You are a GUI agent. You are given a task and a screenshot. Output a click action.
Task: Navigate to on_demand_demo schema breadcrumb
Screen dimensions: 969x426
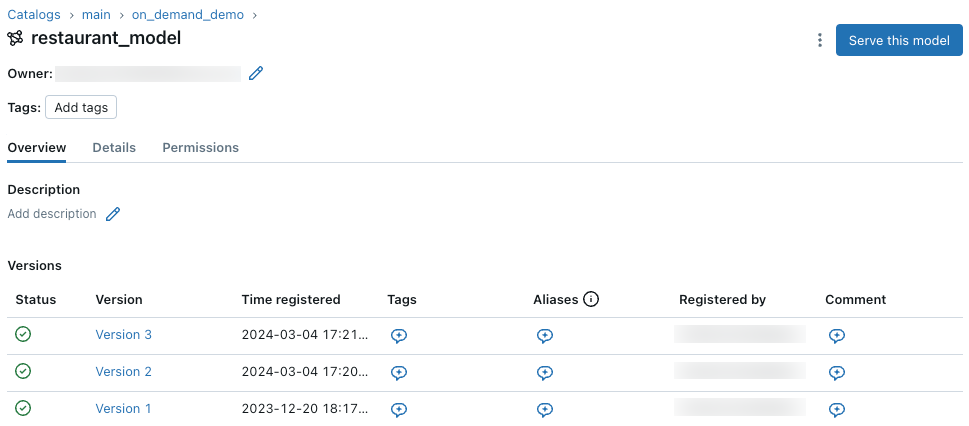click(x=189, y=15)
